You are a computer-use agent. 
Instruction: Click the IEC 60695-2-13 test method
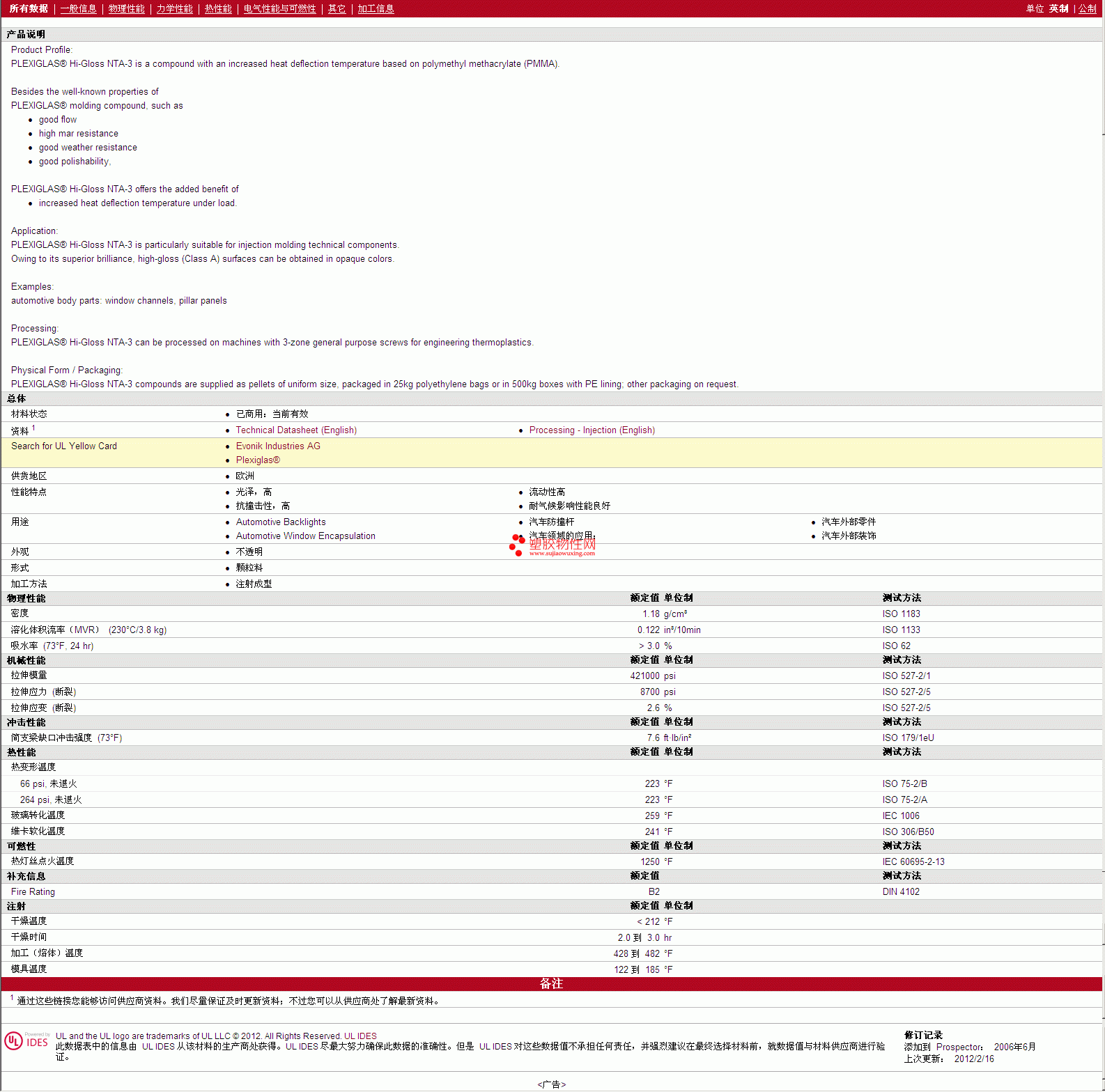click(x=913, y=862)
